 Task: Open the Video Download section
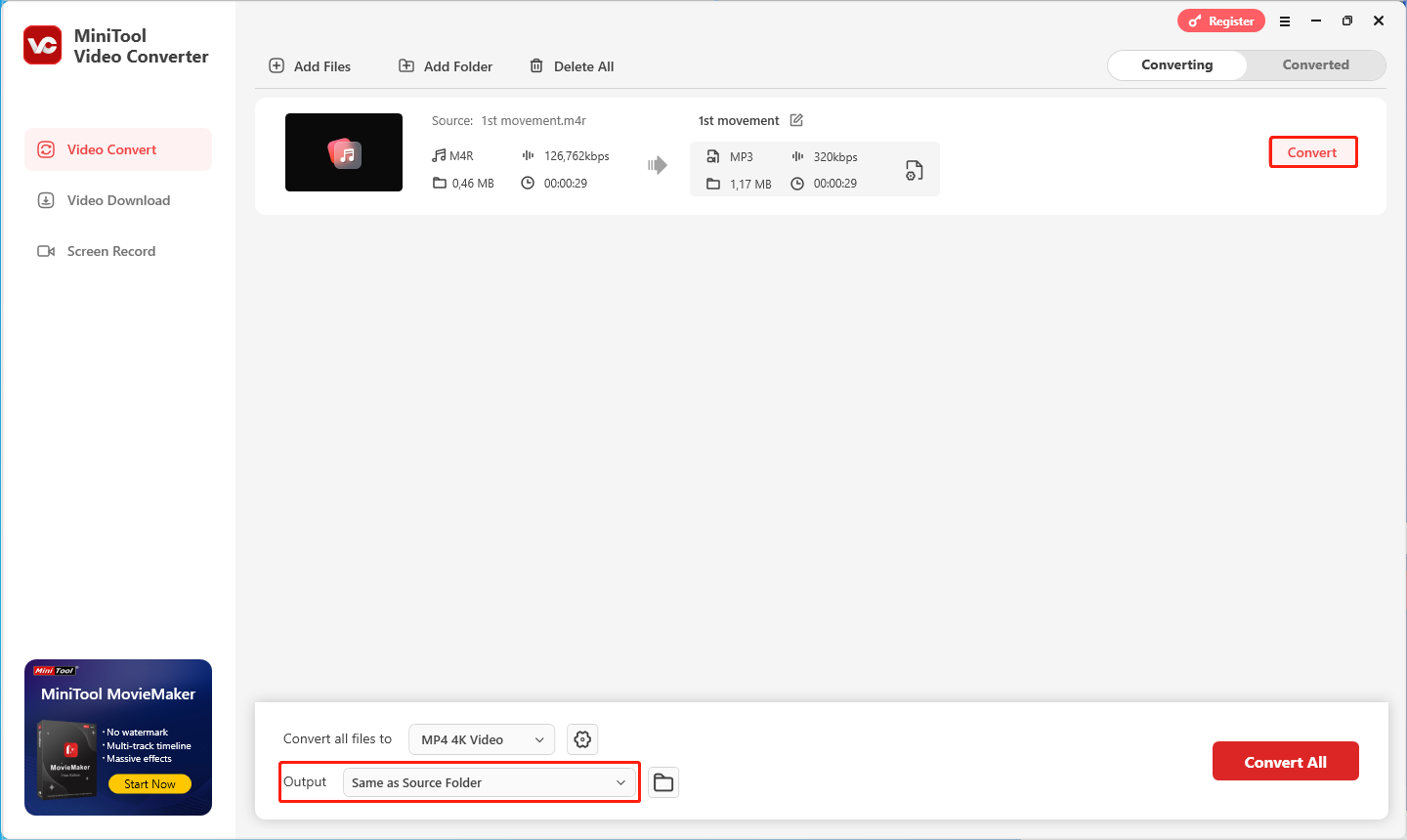pos(118,200)
